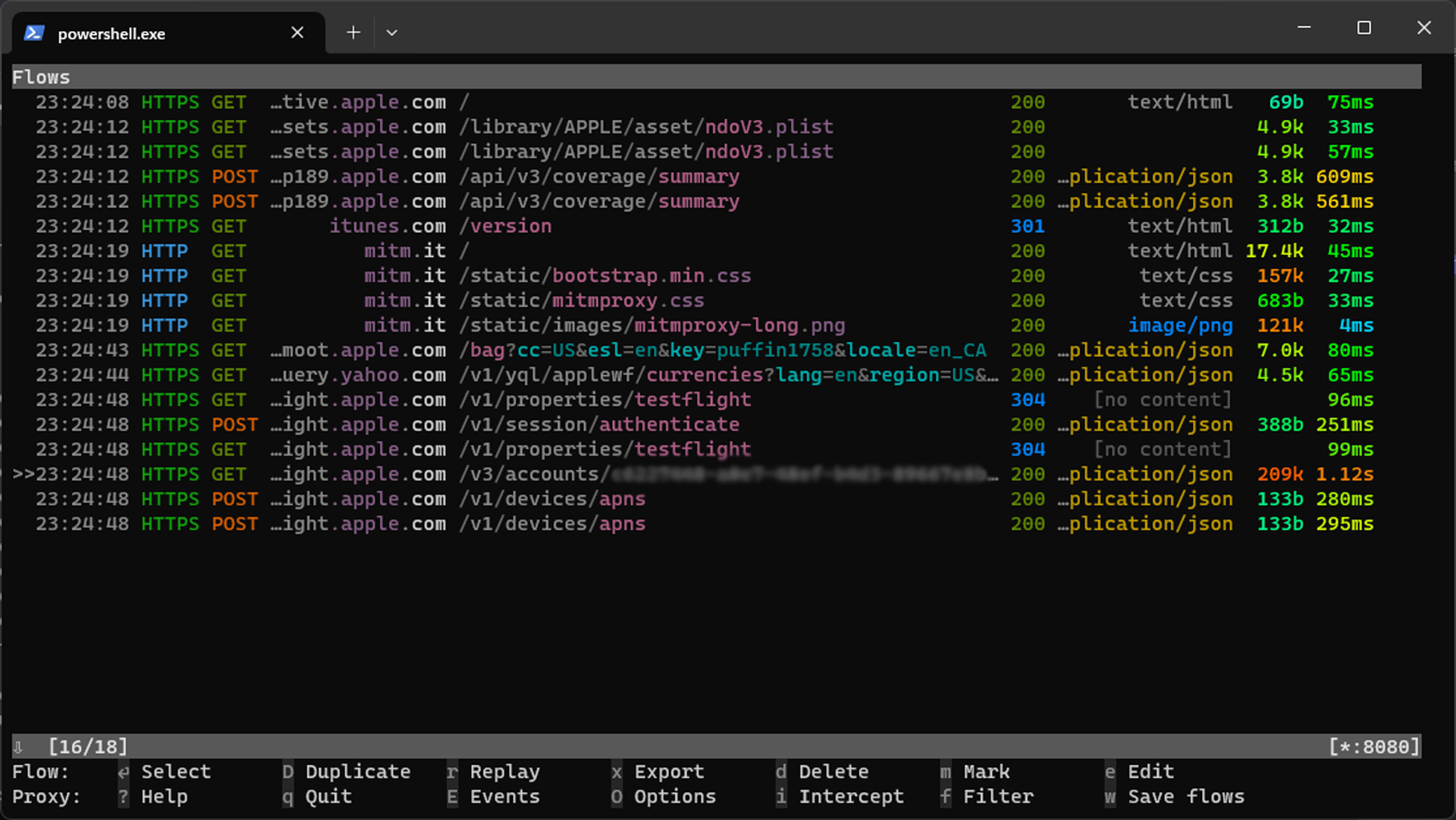Screen dimensions: 1456x820
Task: Click the 17.4k size of the mitm.it root flow
Action: pyautogui.click(x=1275, y=251)
